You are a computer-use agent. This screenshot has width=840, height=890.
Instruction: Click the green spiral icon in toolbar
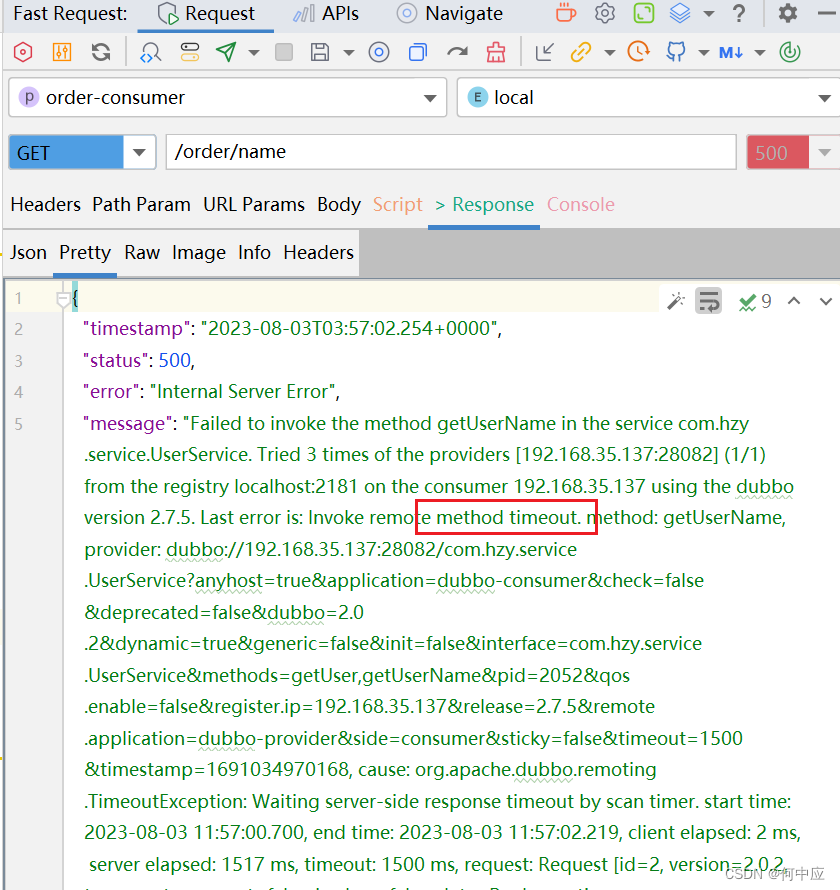(790, 52)
